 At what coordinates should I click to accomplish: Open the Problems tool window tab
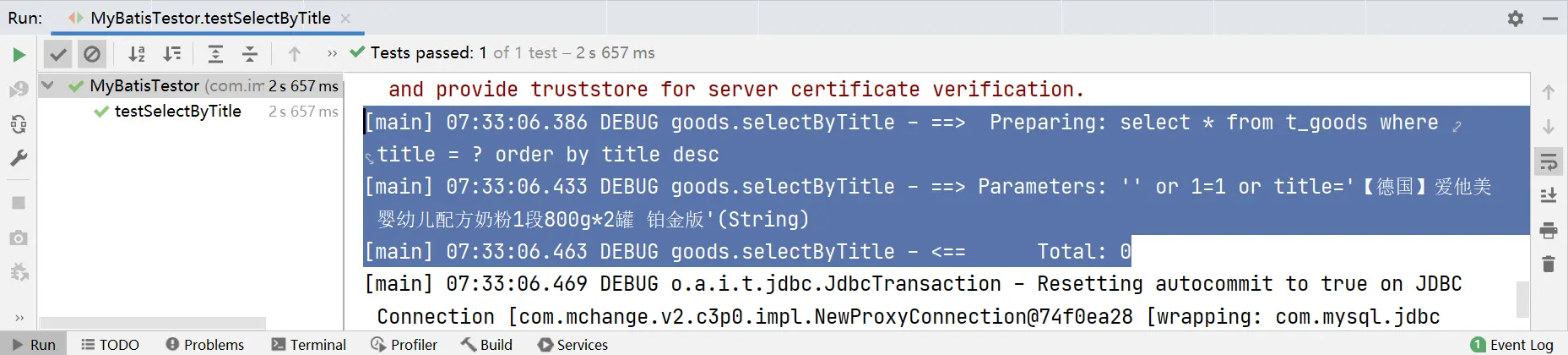click(x=205, y=344)
